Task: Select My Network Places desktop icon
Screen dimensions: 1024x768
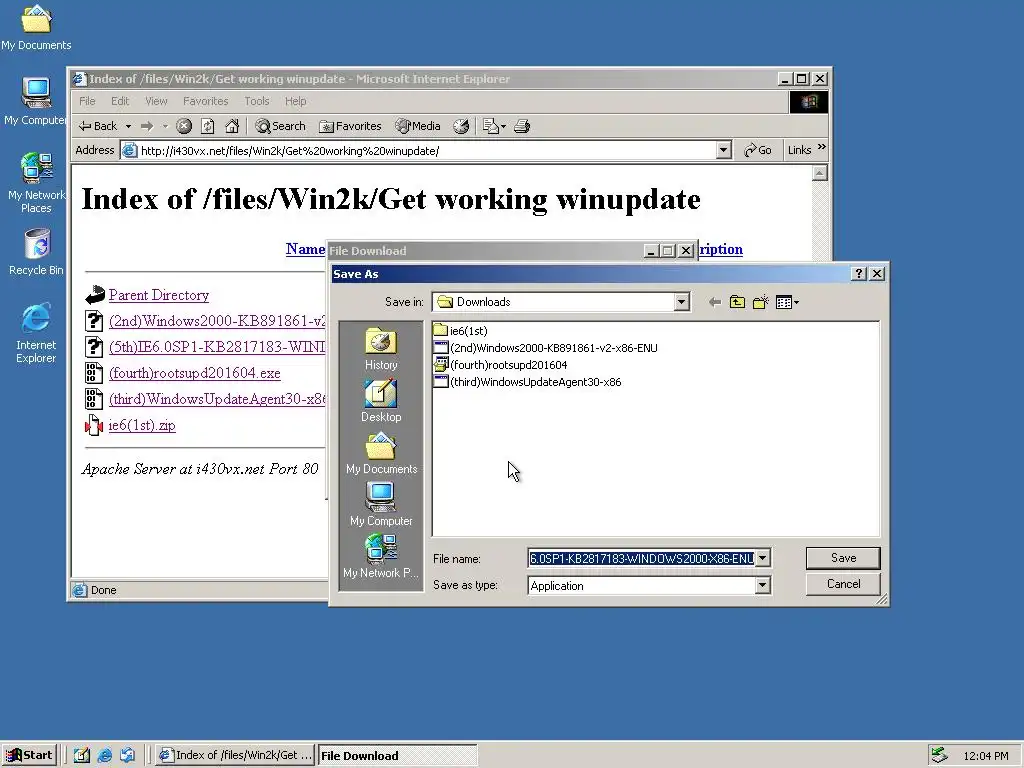Action: pos(36,183)
